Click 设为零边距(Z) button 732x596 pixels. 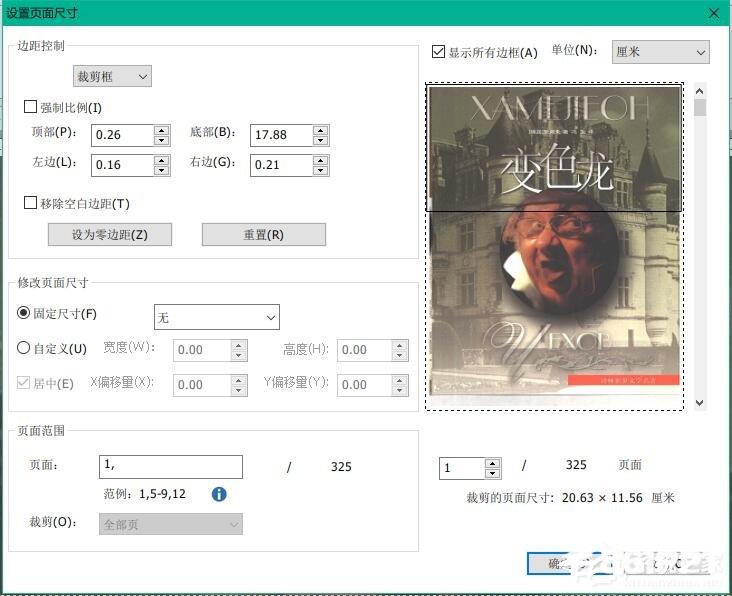click(x=110, y=234)
